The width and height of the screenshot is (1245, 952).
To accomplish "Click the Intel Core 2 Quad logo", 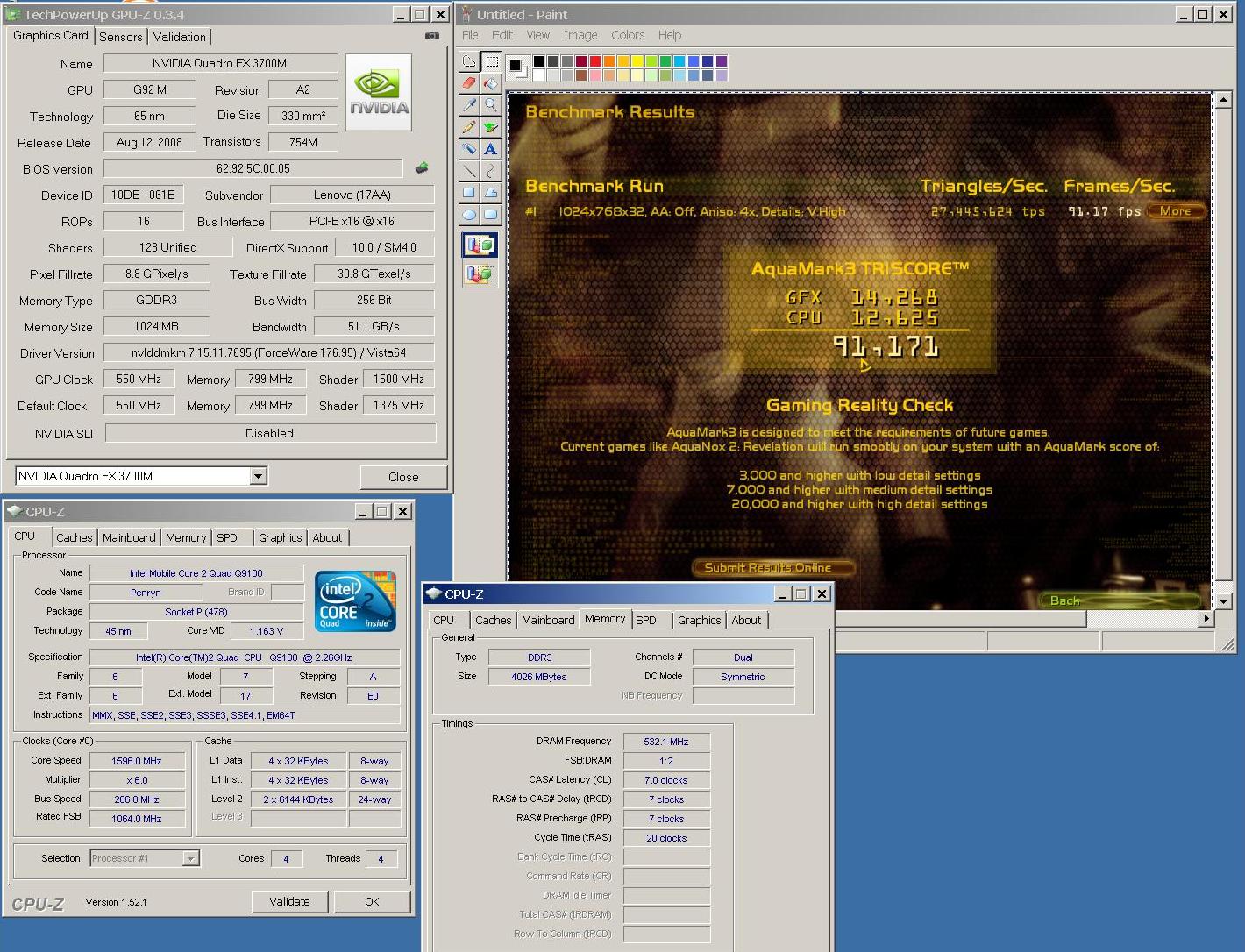I will [x=355, y=601].
